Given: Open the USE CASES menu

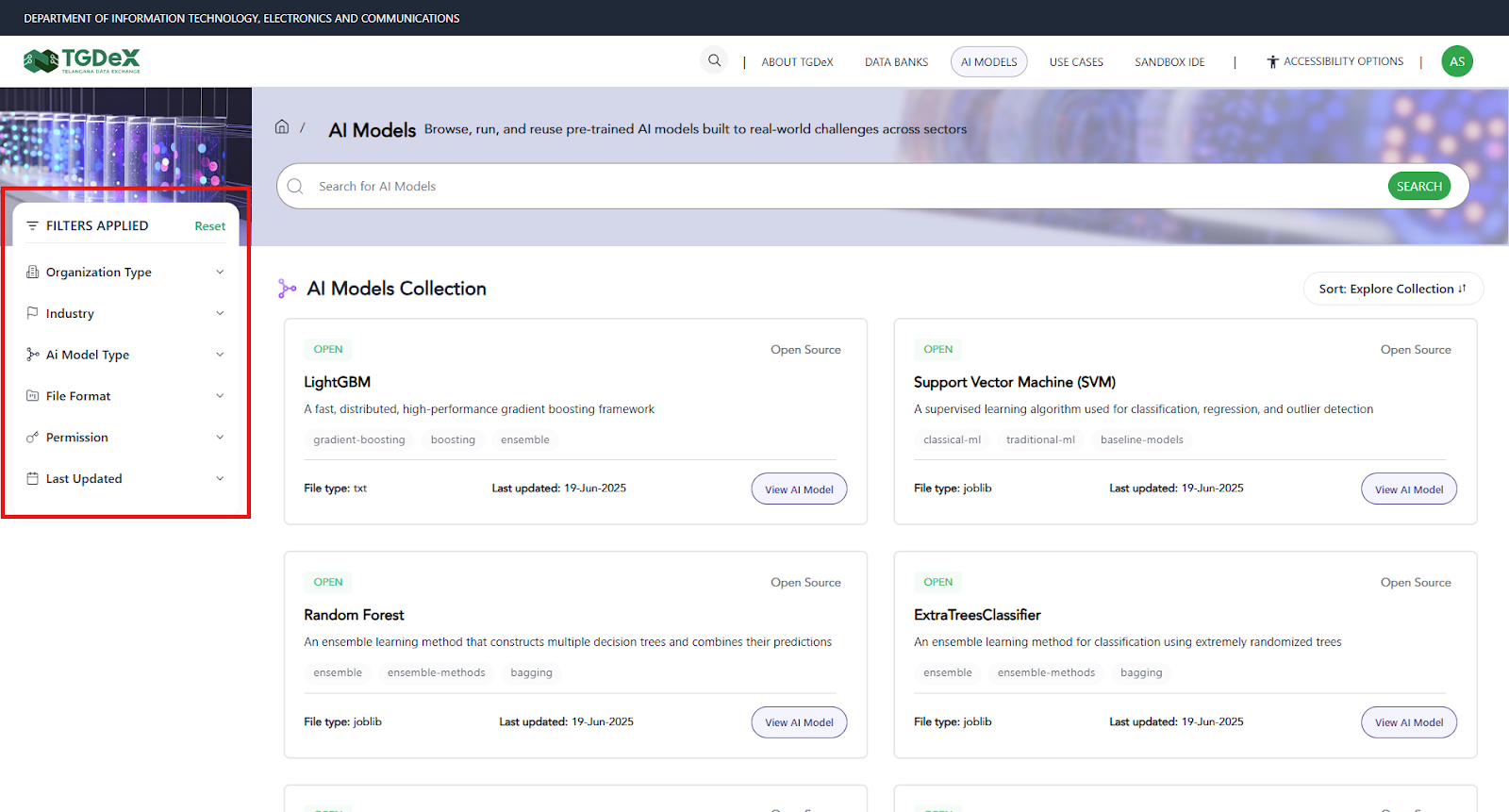Looking at the screenshot, I should click(x=1076, y=62).
